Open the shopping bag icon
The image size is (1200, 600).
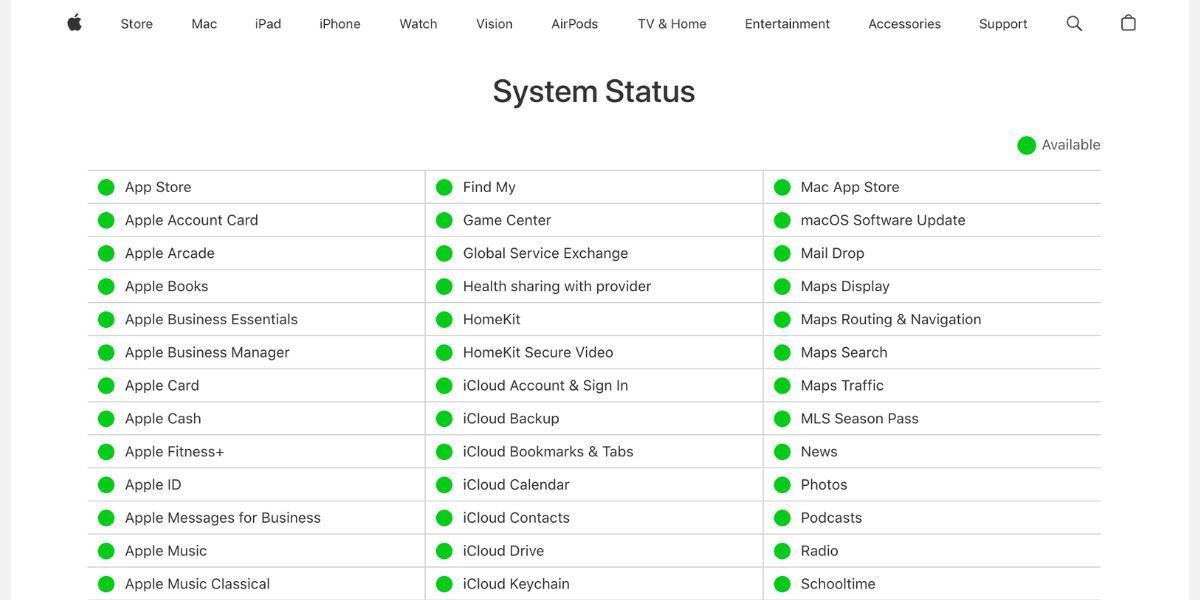1128,23
